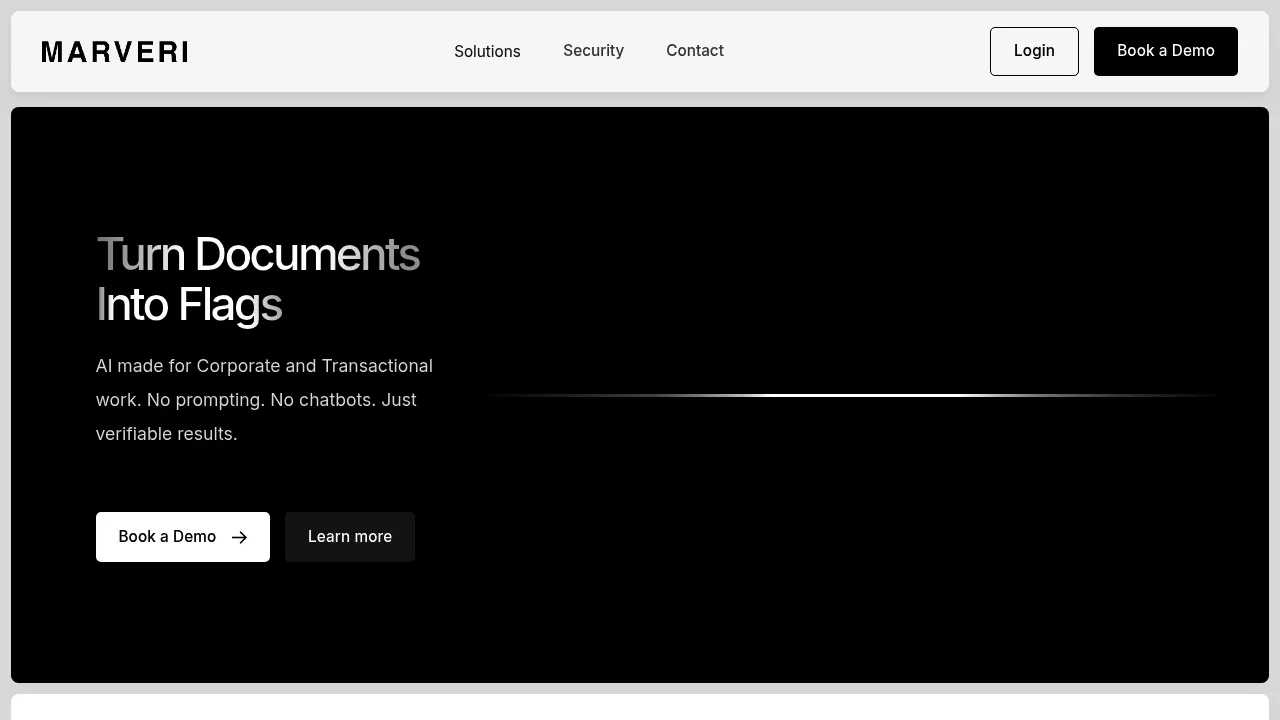Click hero Book a Demo button

coord(183,537)
